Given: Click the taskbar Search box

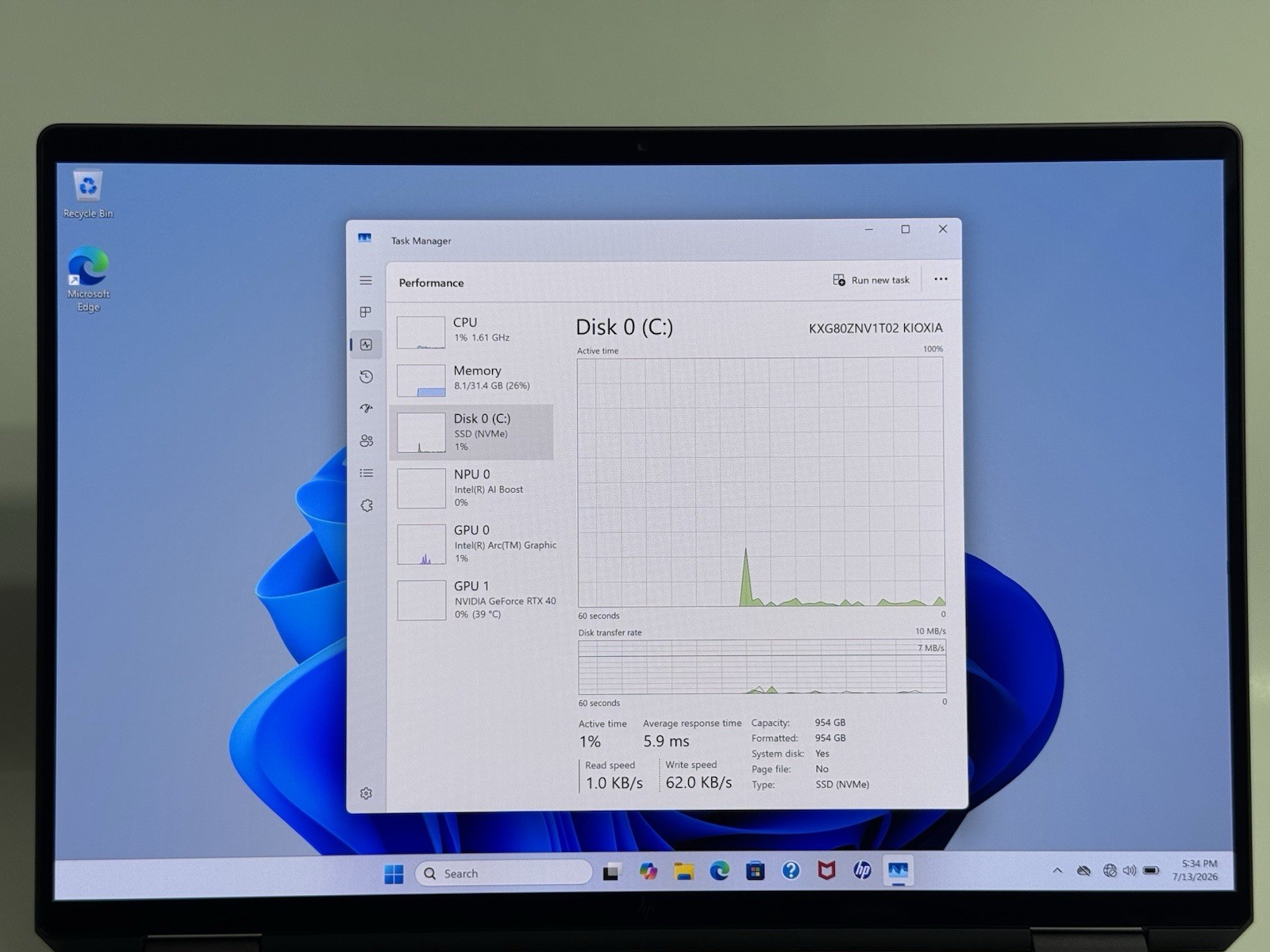Looking at the screenshot, I should 503,873.
